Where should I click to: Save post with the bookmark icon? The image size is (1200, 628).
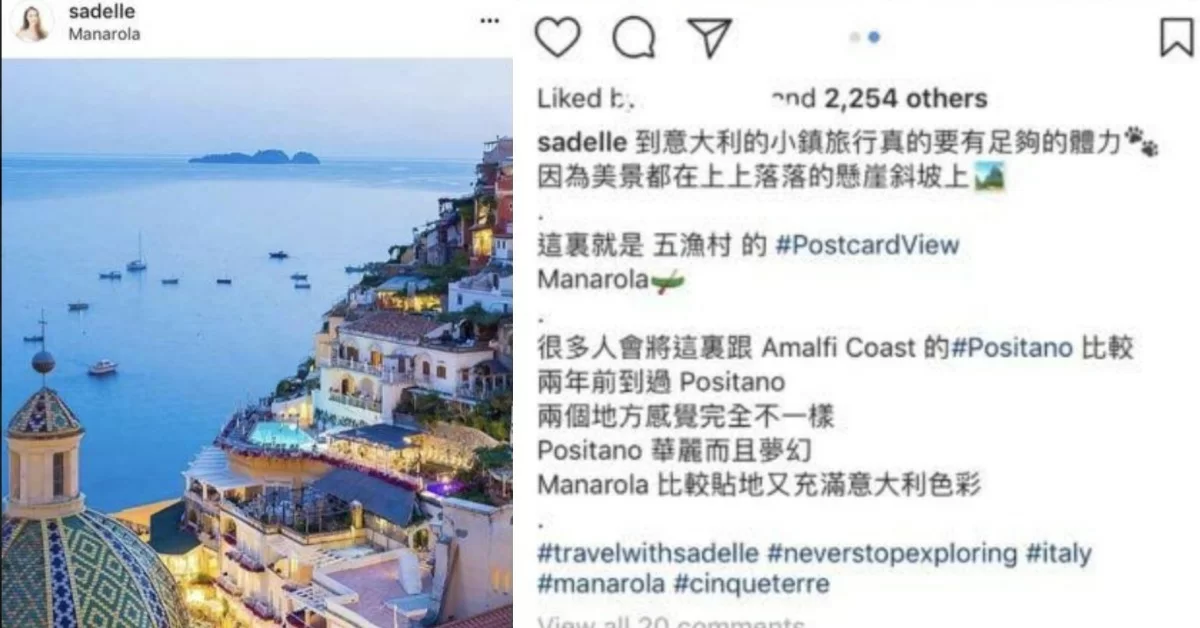pyautogui.click(x=1177, y=37)
